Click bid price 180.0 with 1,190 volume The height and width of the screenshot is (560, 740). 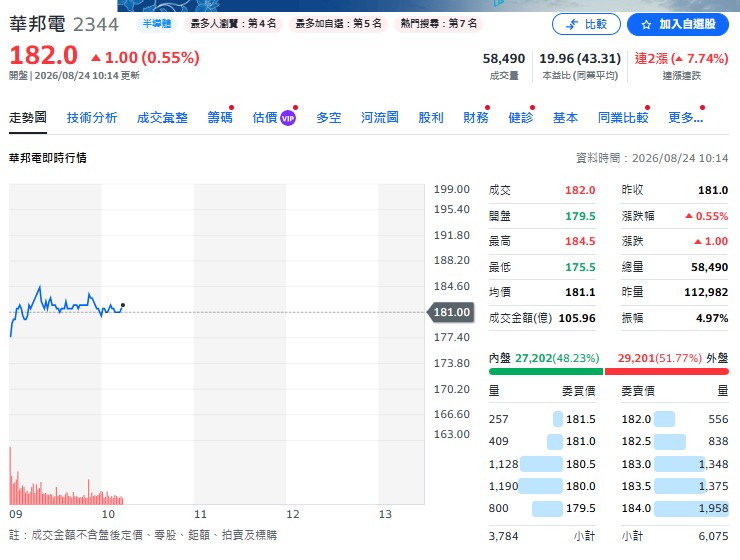click(542, 486)
